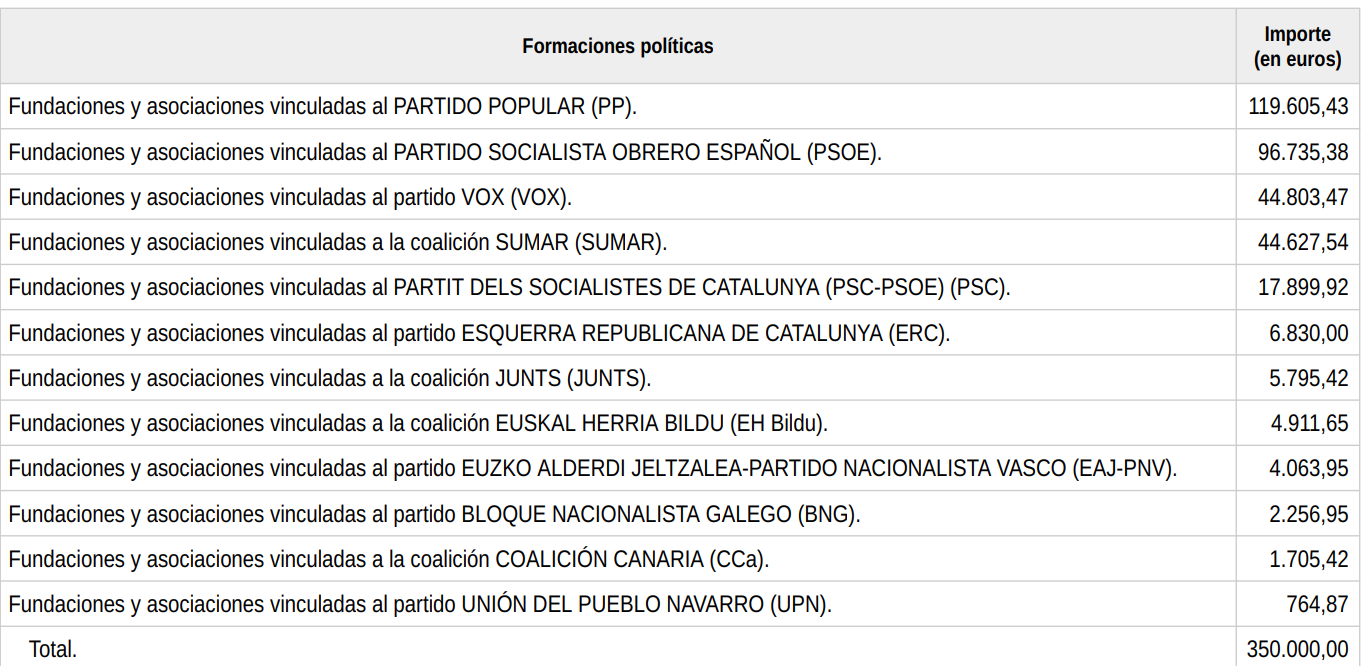Click the 350.000,00 total amount
Viewport: 1370px width, 666px height.
point(1298,649)
